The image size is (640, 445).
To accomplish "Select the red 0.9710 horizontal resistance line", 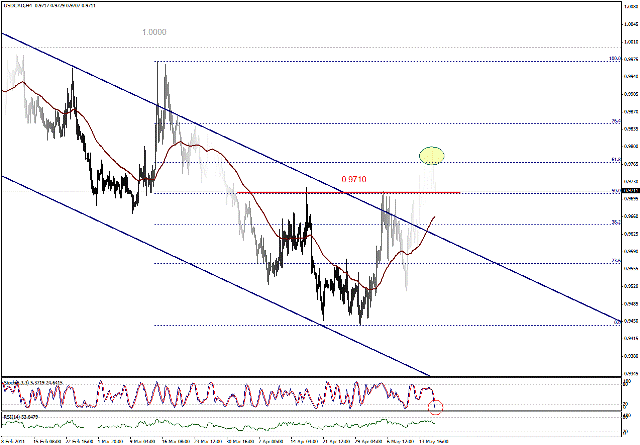I will click(300, 192).
